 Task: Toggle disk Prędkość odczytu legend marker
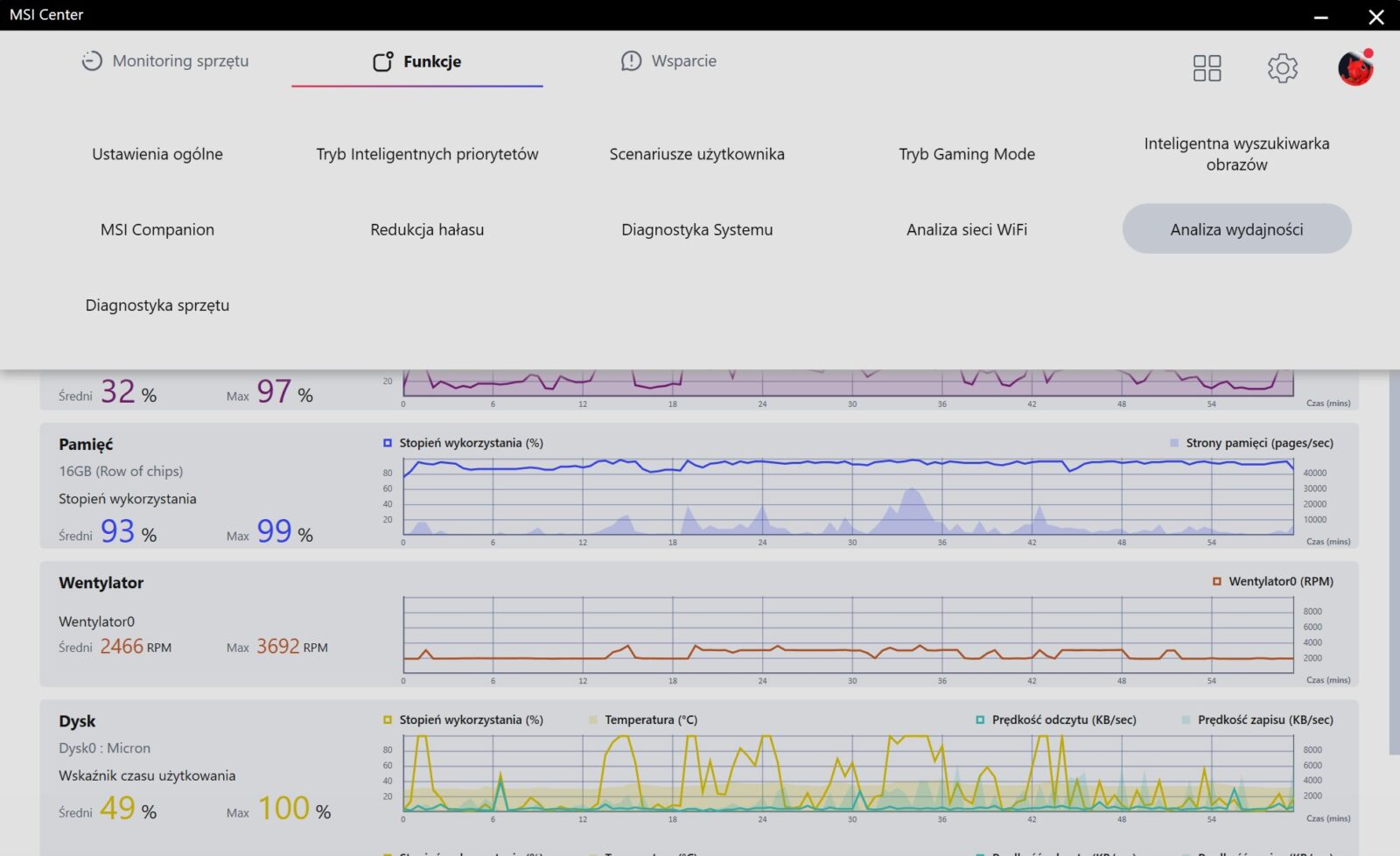click(x=980, y=719)
